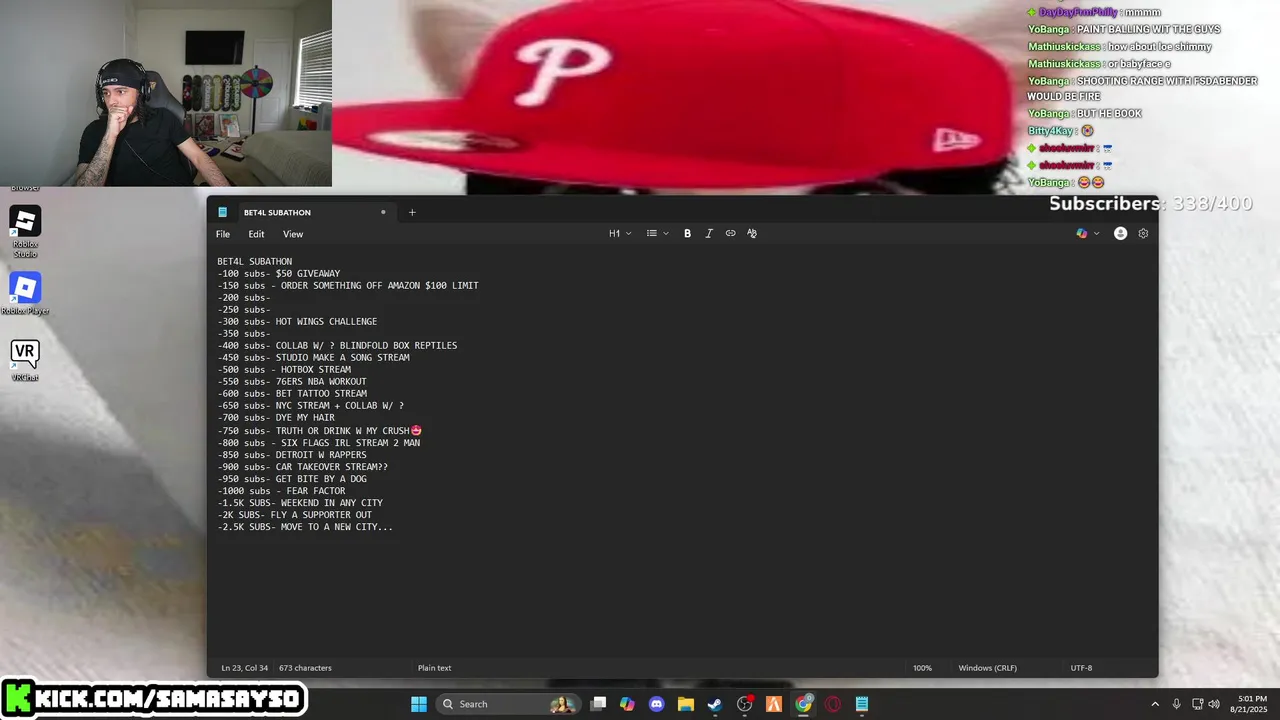Click the Notepad app icon in the title bar

pyautogui.click(x=222, y=212)
